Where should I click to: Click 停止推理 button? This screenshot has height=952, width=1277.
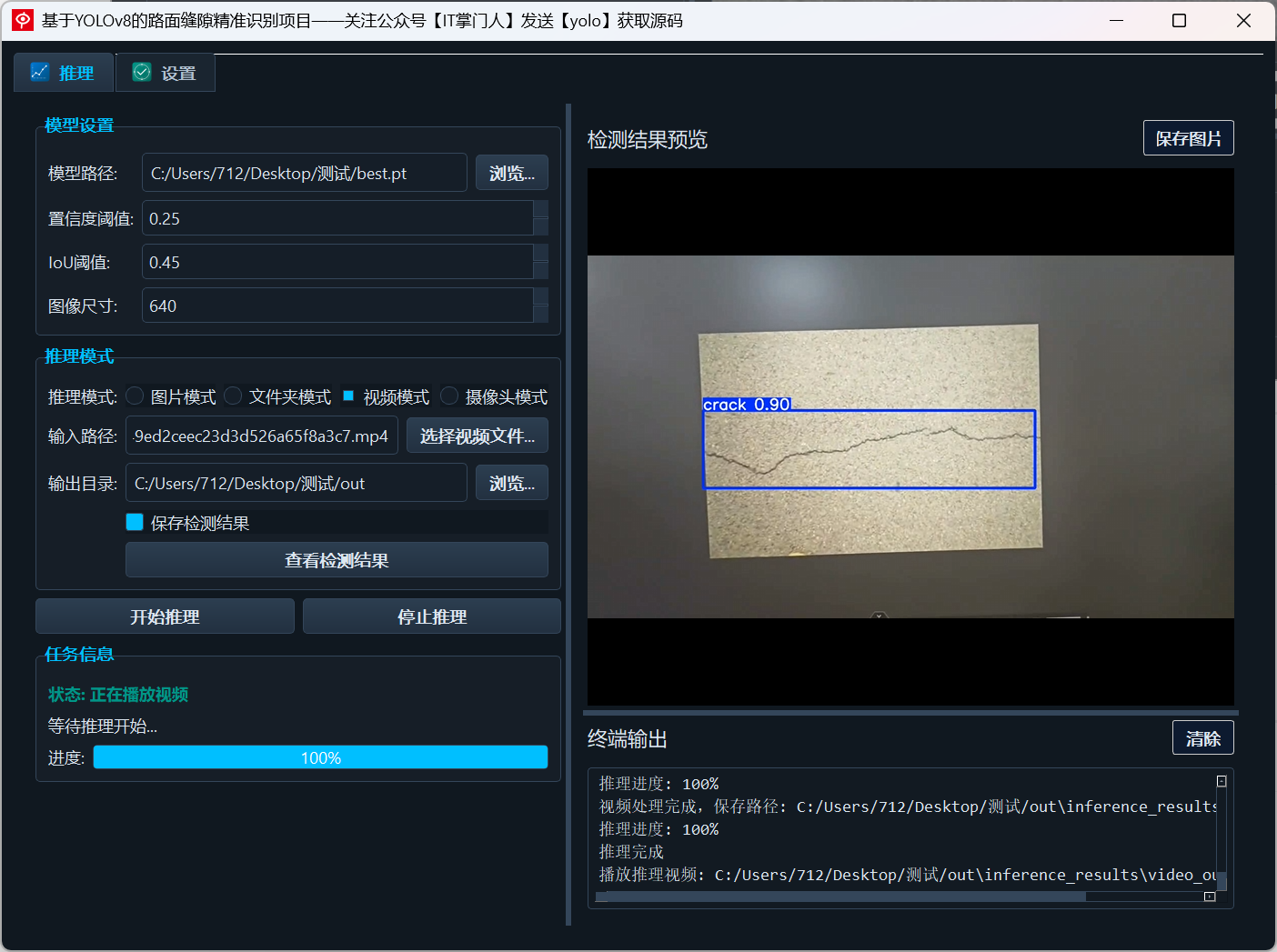[x=432, y=616]
